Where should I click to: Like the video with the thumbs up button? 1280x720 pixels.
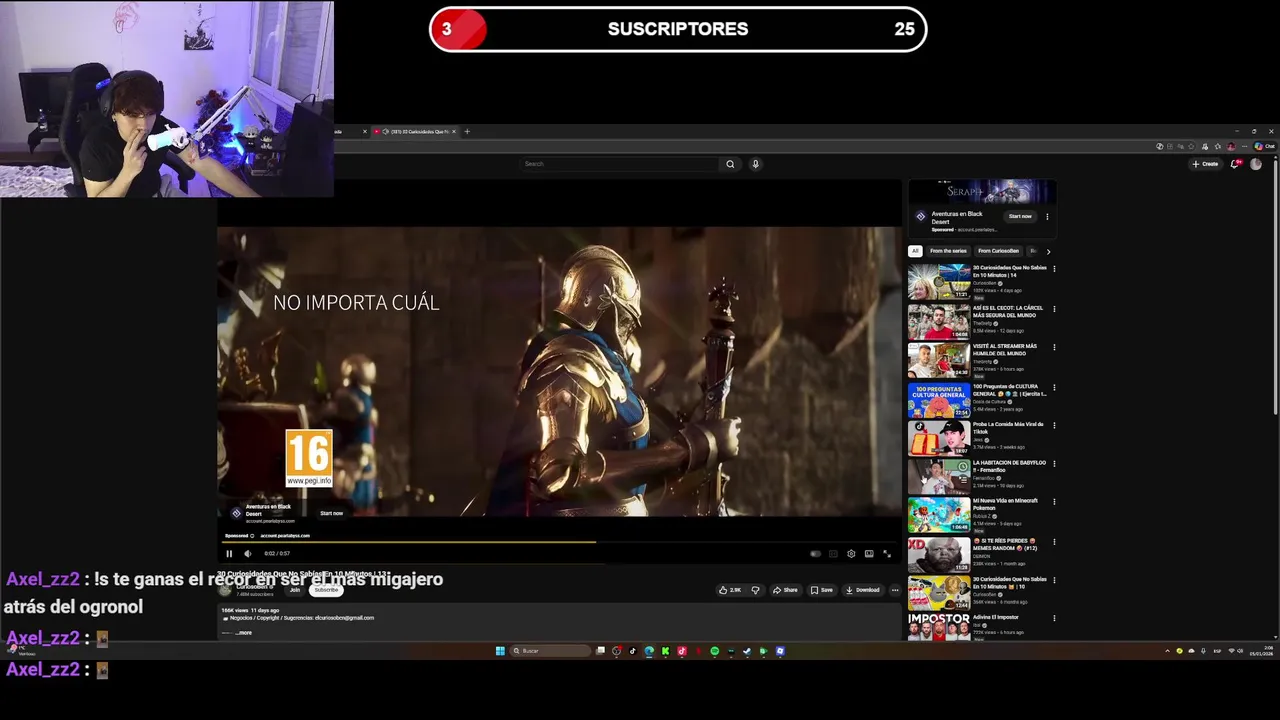click(x=730, y=590)
